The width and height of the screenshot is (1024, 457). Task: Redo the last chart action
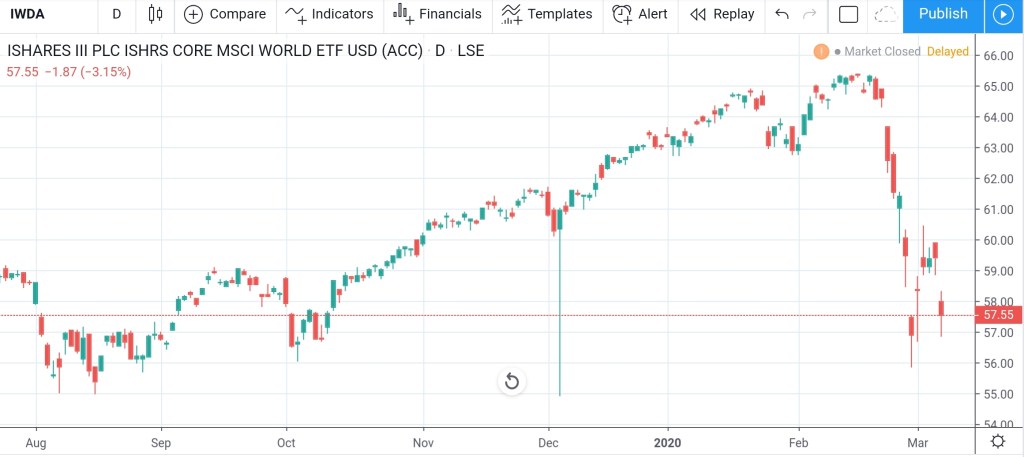pyautogui.click(x=810, y=14)
